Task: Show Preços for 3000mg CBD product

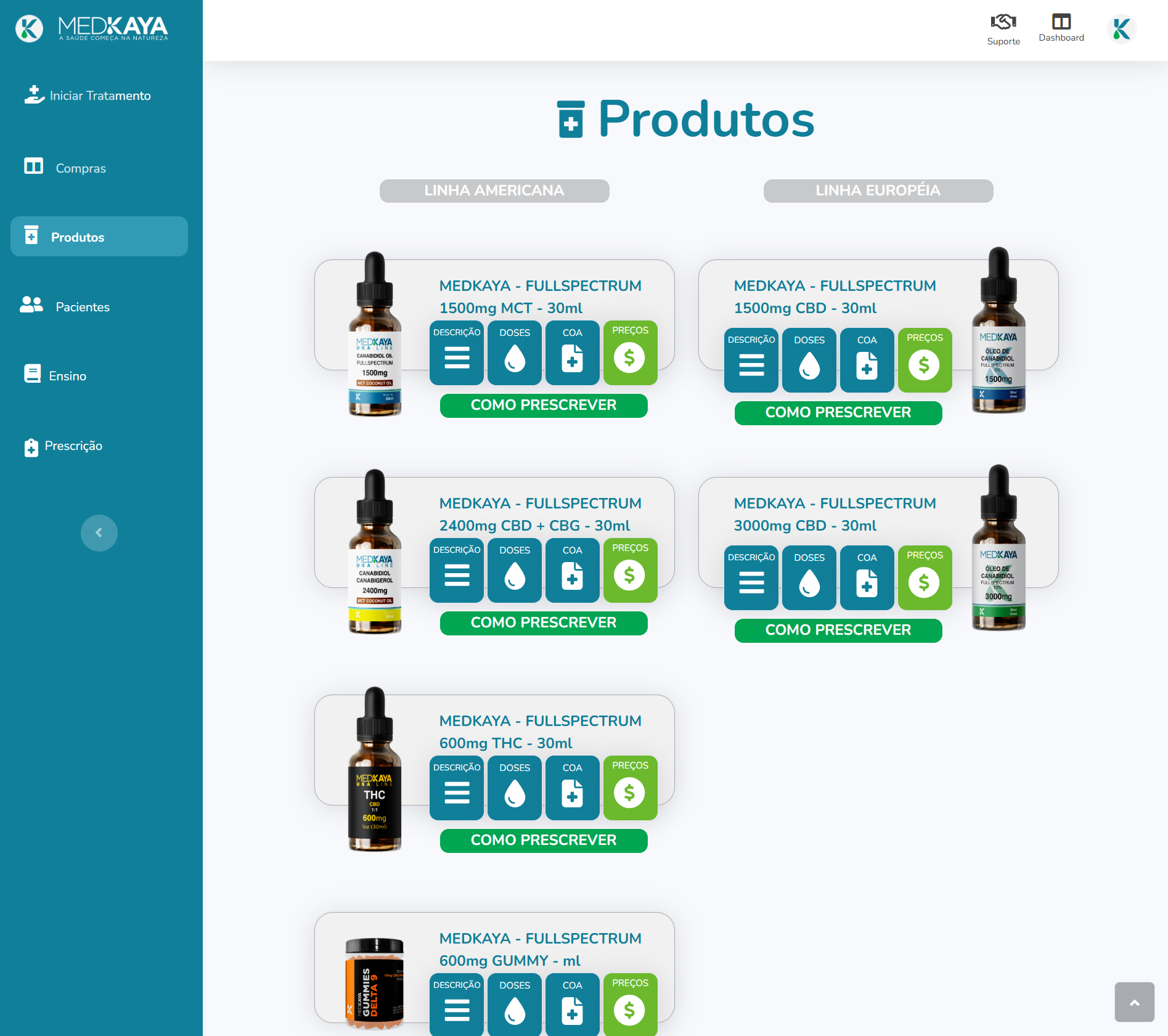Action: tap(925, 577)
